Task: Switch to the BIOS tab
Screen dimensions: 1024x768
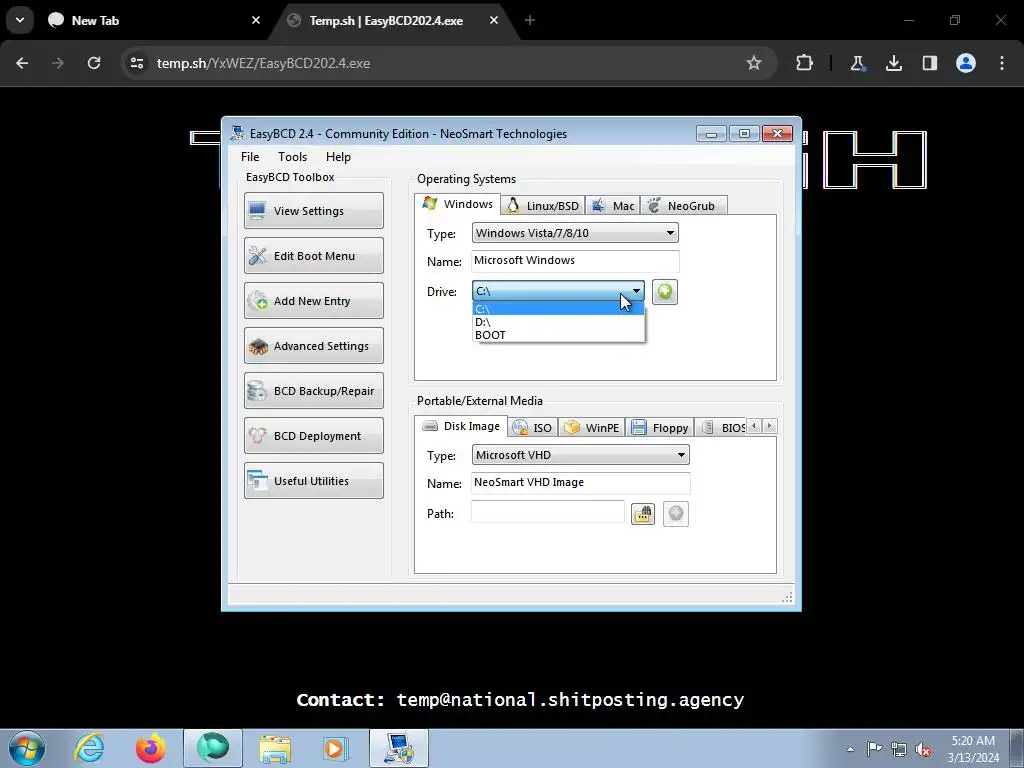Action: tap(722, 428)
